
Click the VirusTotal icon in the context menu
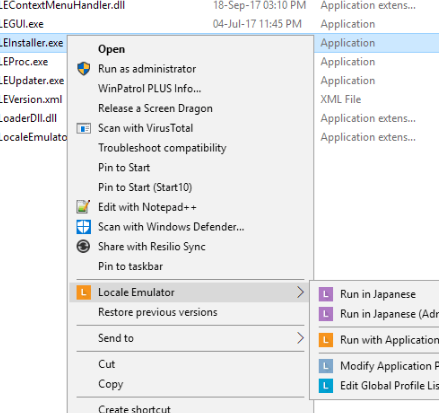[x=84, y=128]
